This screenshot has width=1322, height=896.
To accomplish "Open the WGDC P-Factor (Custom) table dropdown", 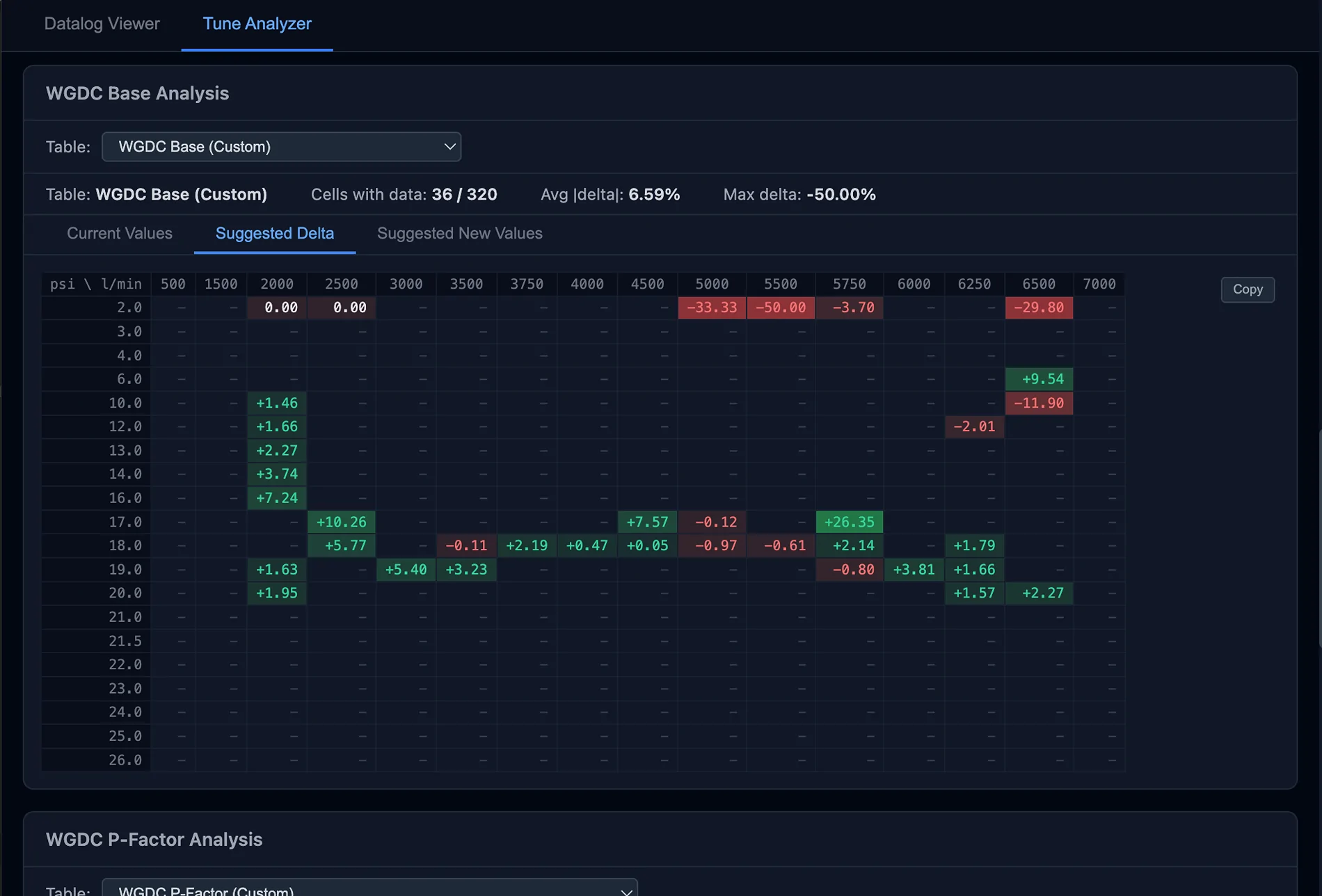I will [x=369, y=888].
